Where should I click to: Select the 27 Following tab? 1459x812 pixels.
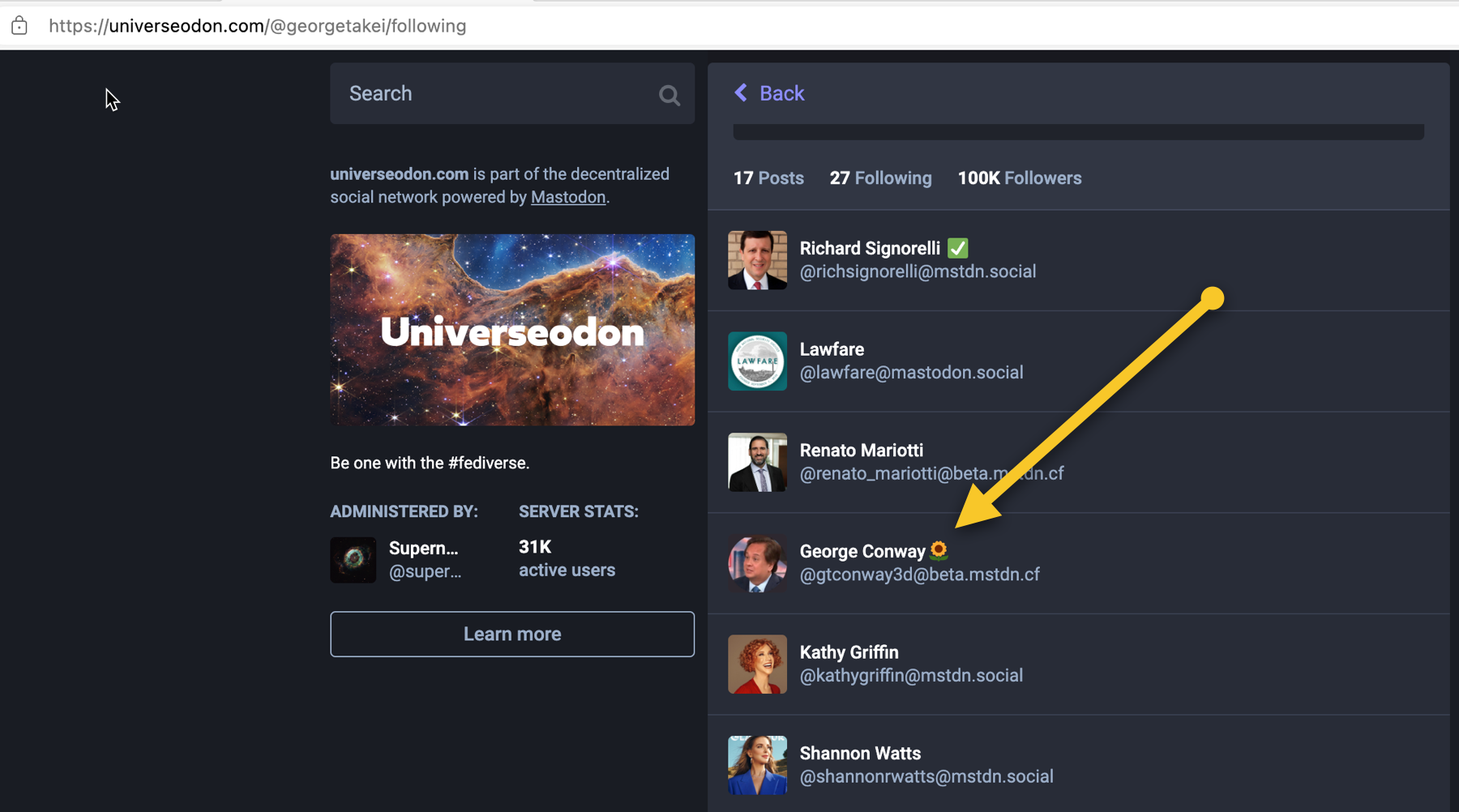point(880,178)
